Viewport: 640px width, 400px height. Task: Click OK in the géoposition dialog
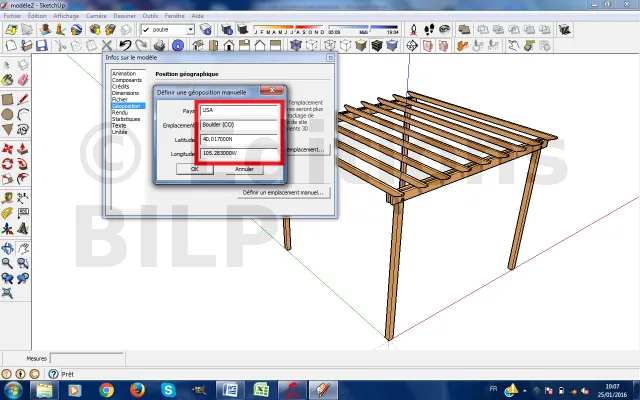195,169
